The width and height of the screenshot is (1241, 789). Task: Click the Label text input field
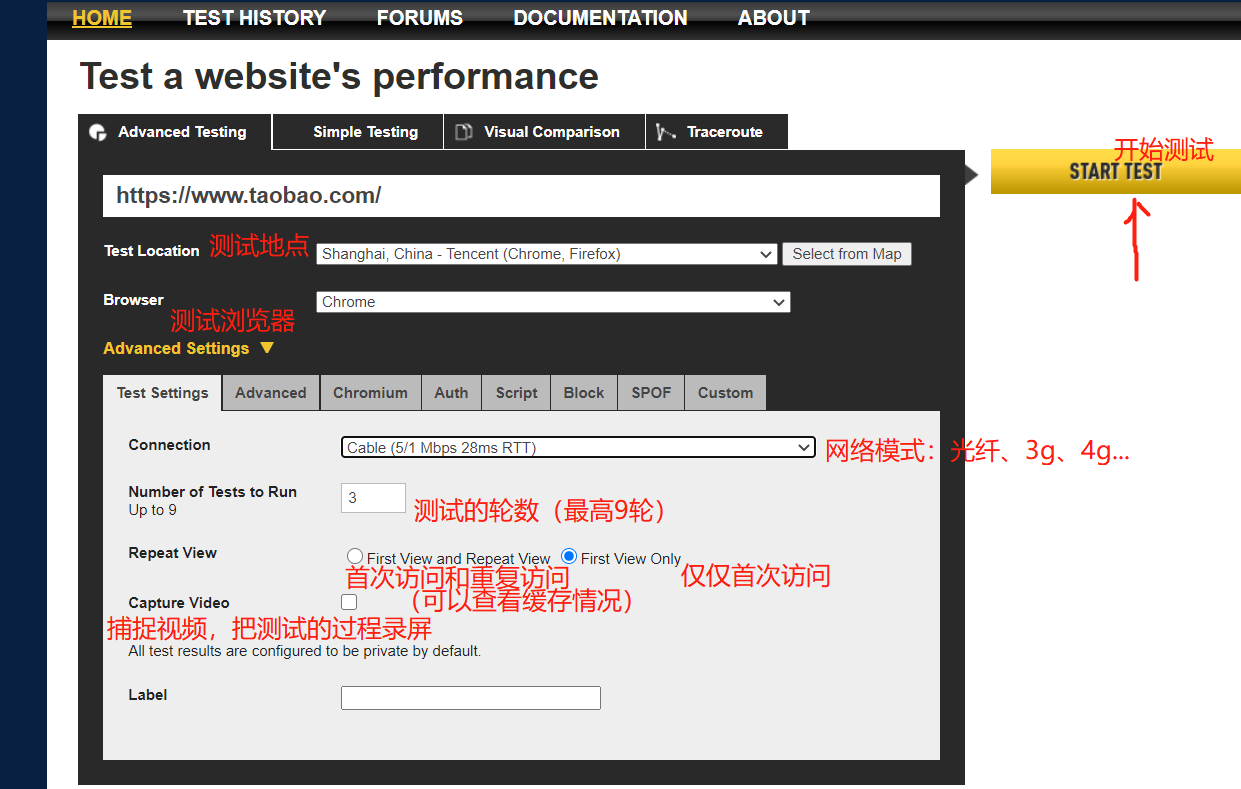click(471, 698)
